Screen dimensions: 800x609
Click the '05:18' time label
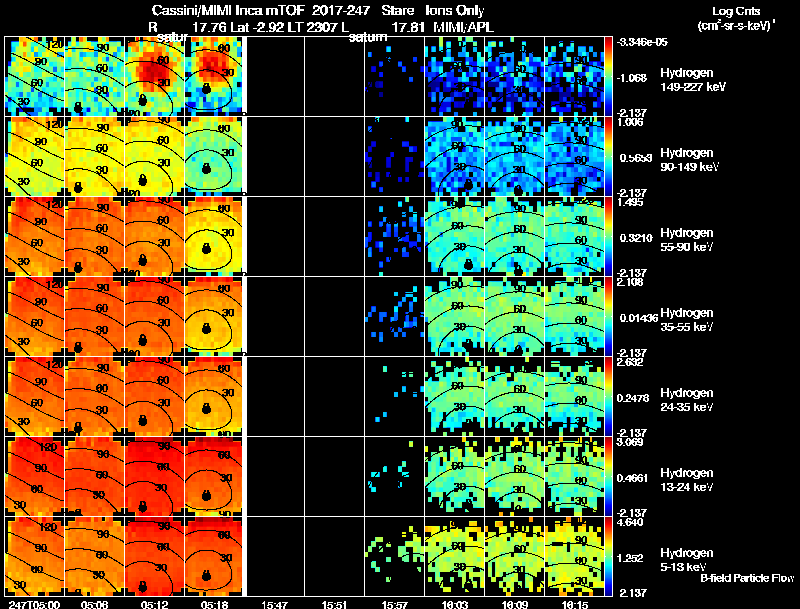pos(214,604)
